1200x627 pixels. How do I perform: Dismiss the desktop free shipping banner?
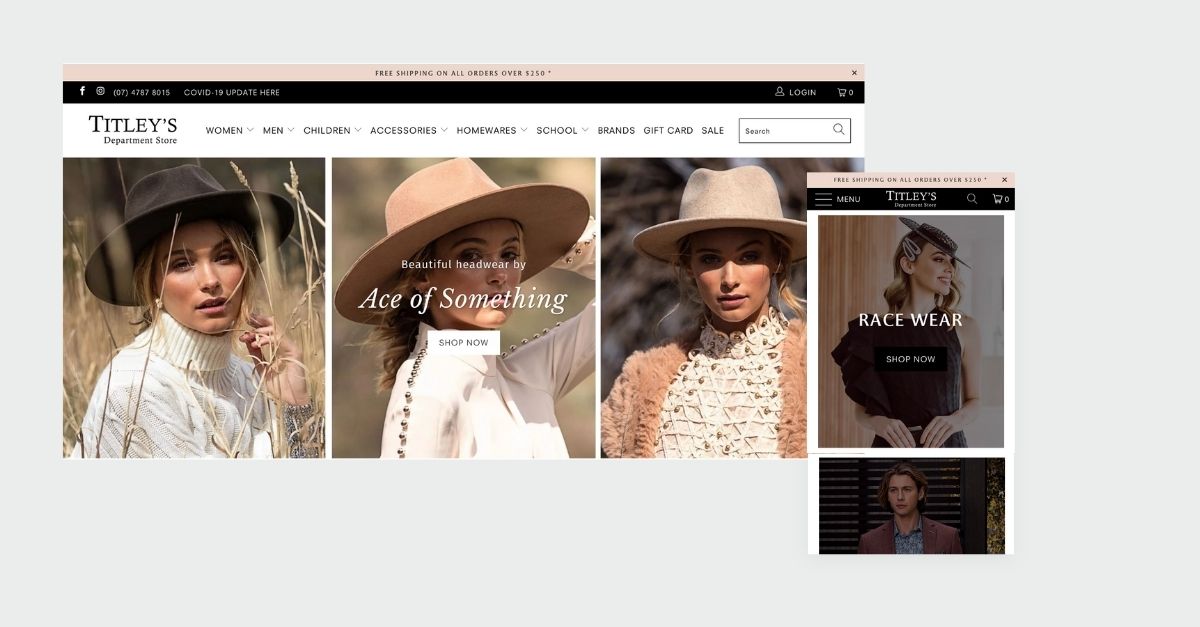tap(854, 72)
